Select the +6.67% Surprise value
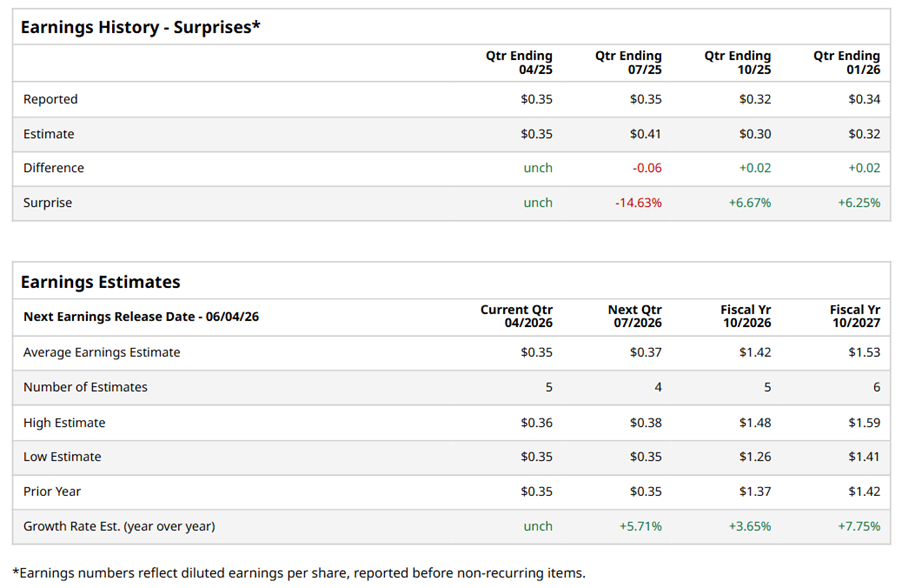 [749, 202]
